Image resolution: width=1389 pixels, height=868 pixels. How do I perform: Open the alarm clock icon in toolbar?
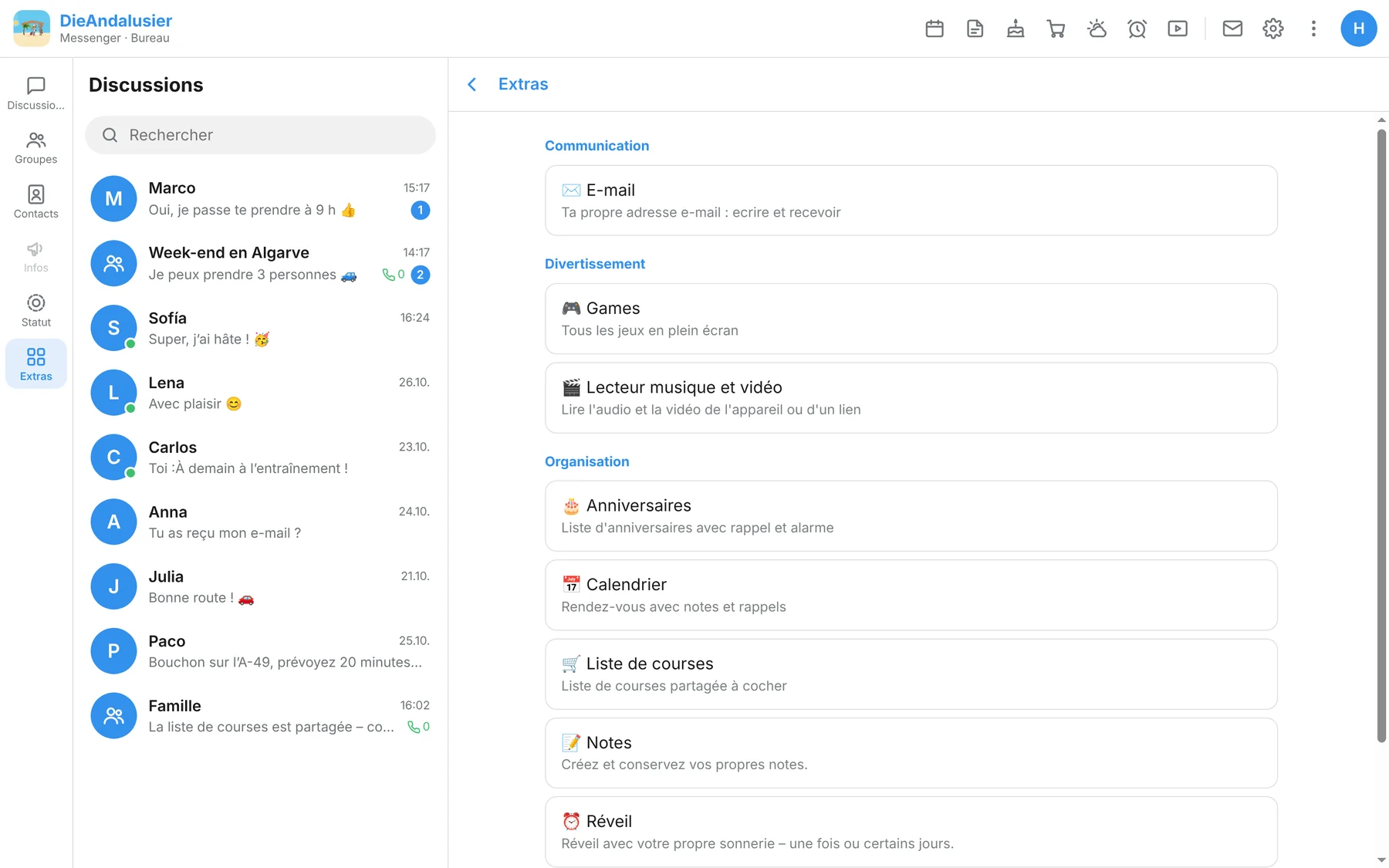(1137, 29)
